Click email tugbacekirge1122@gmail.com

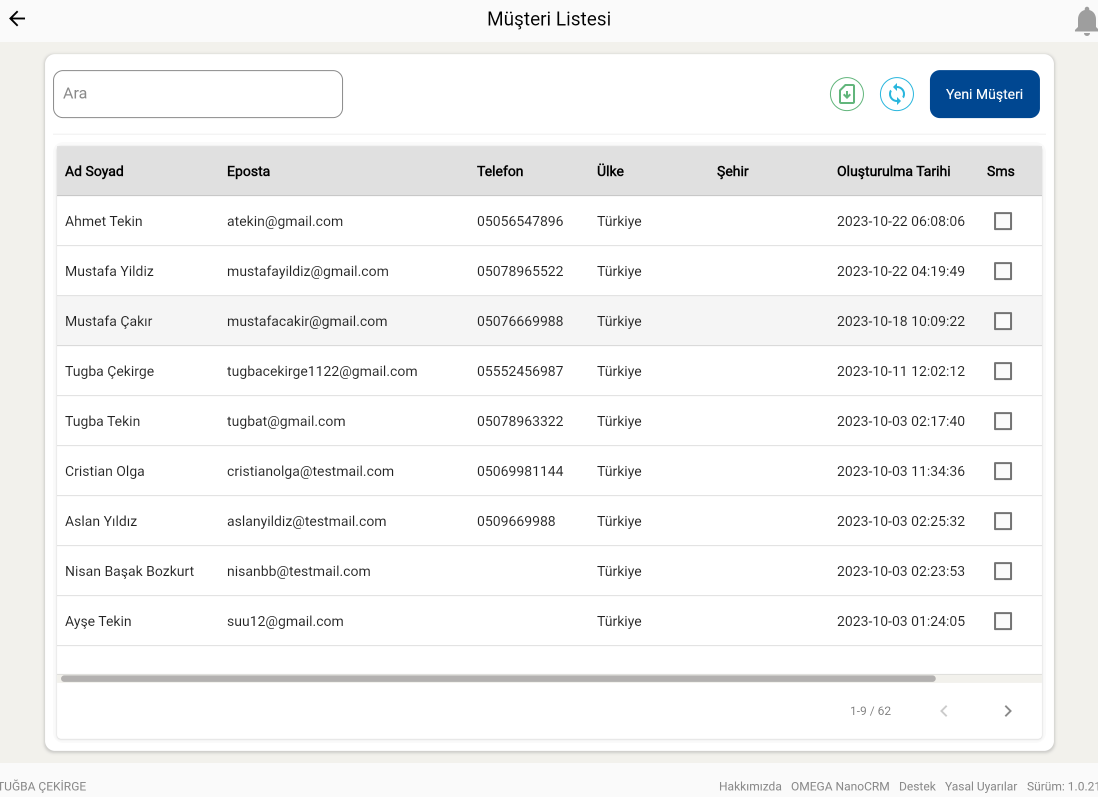[x=322, y=371]
